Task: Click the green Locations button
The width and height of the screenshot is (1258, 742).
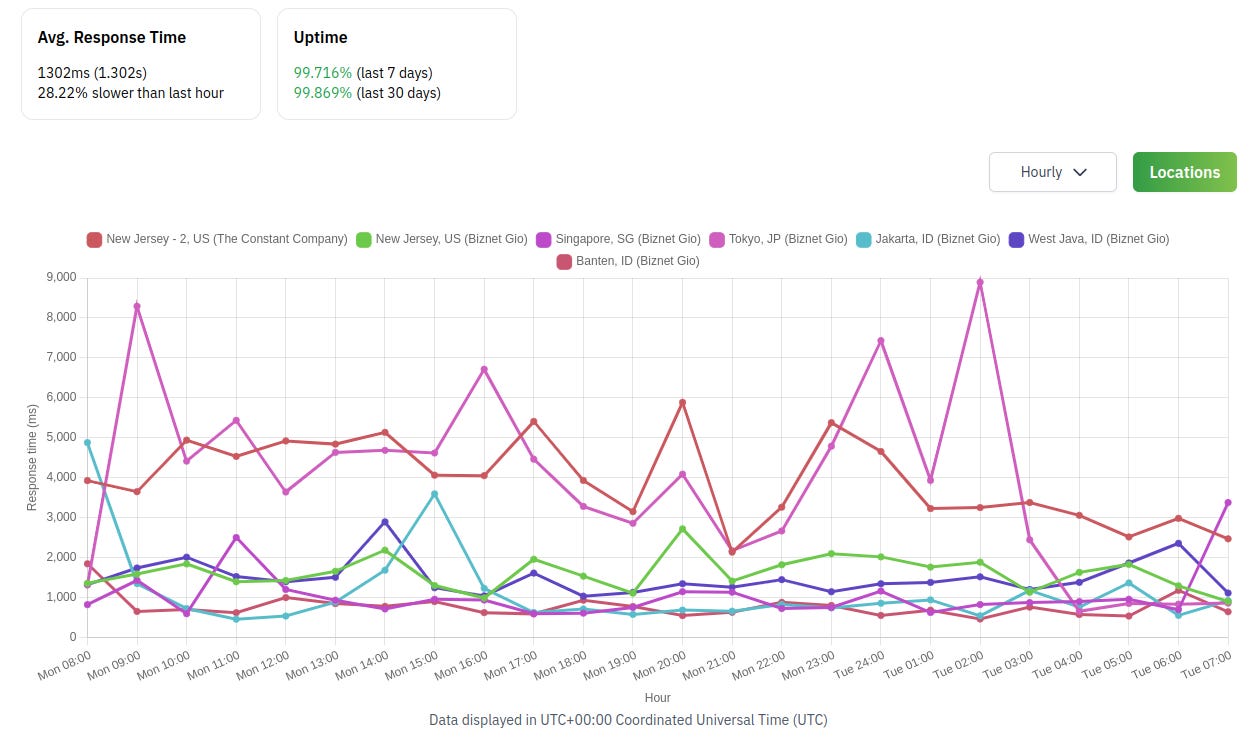Action: point(1184,172)
